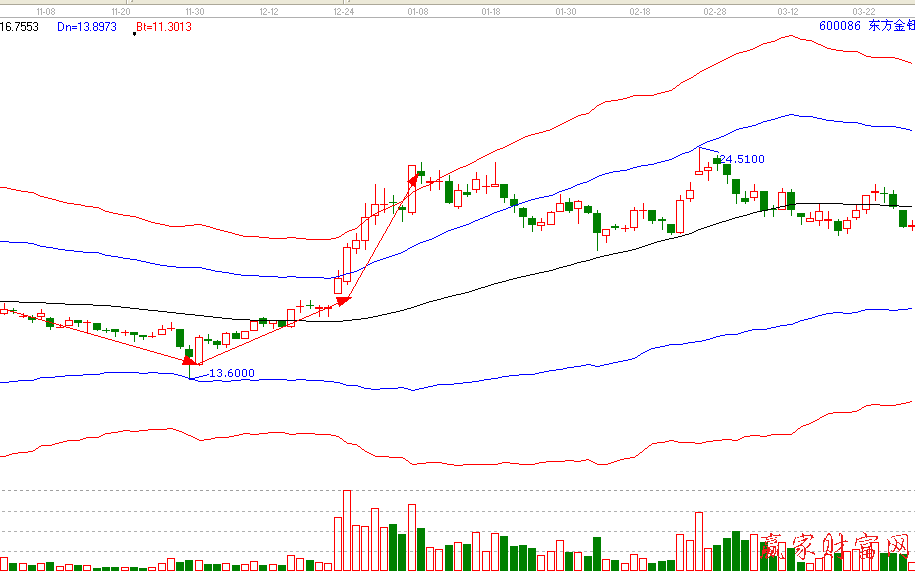Click the green candlestick above the 13.6000 label

pyautogui.click(x=188, y=354)
